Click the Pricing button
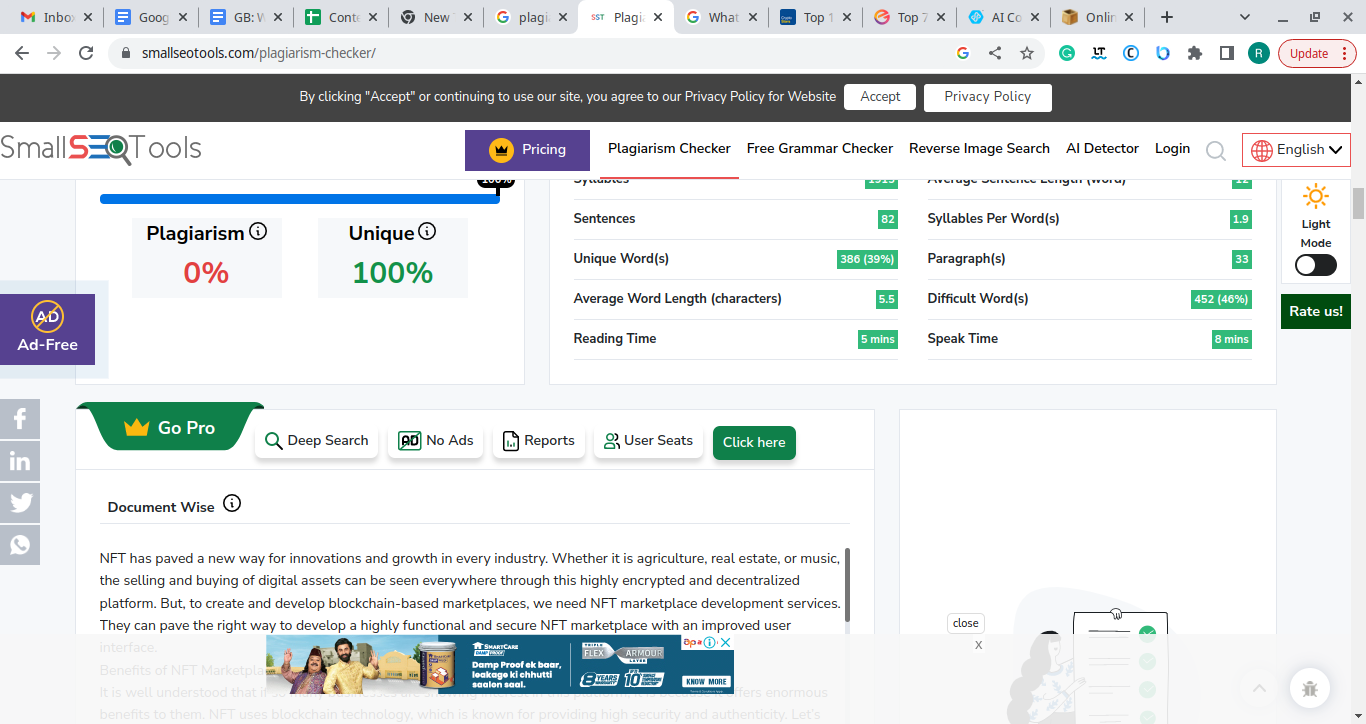The image size is (1366, 724). [527, 150]
